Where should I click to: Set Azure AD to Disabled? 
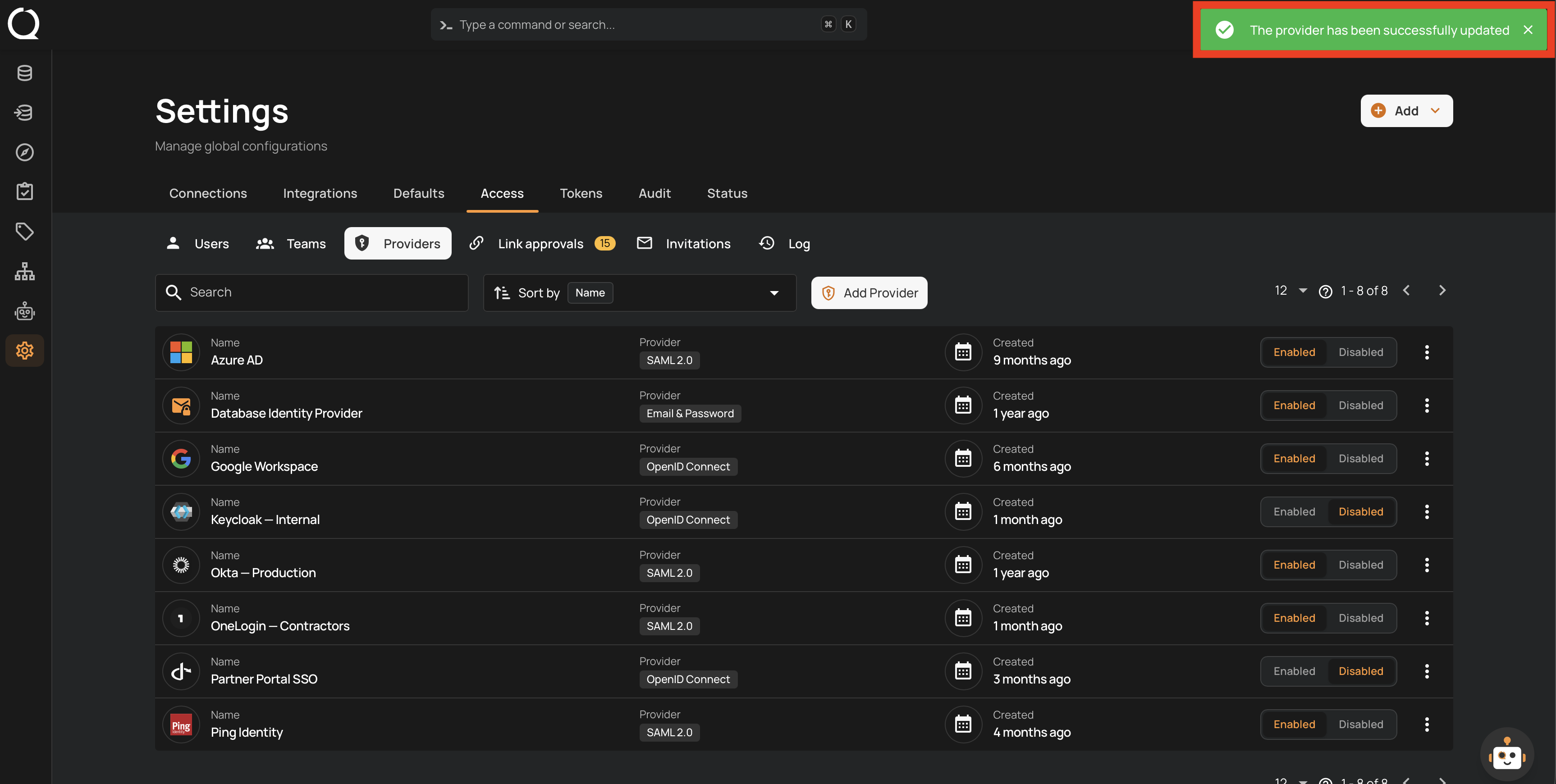point(1360,352)
